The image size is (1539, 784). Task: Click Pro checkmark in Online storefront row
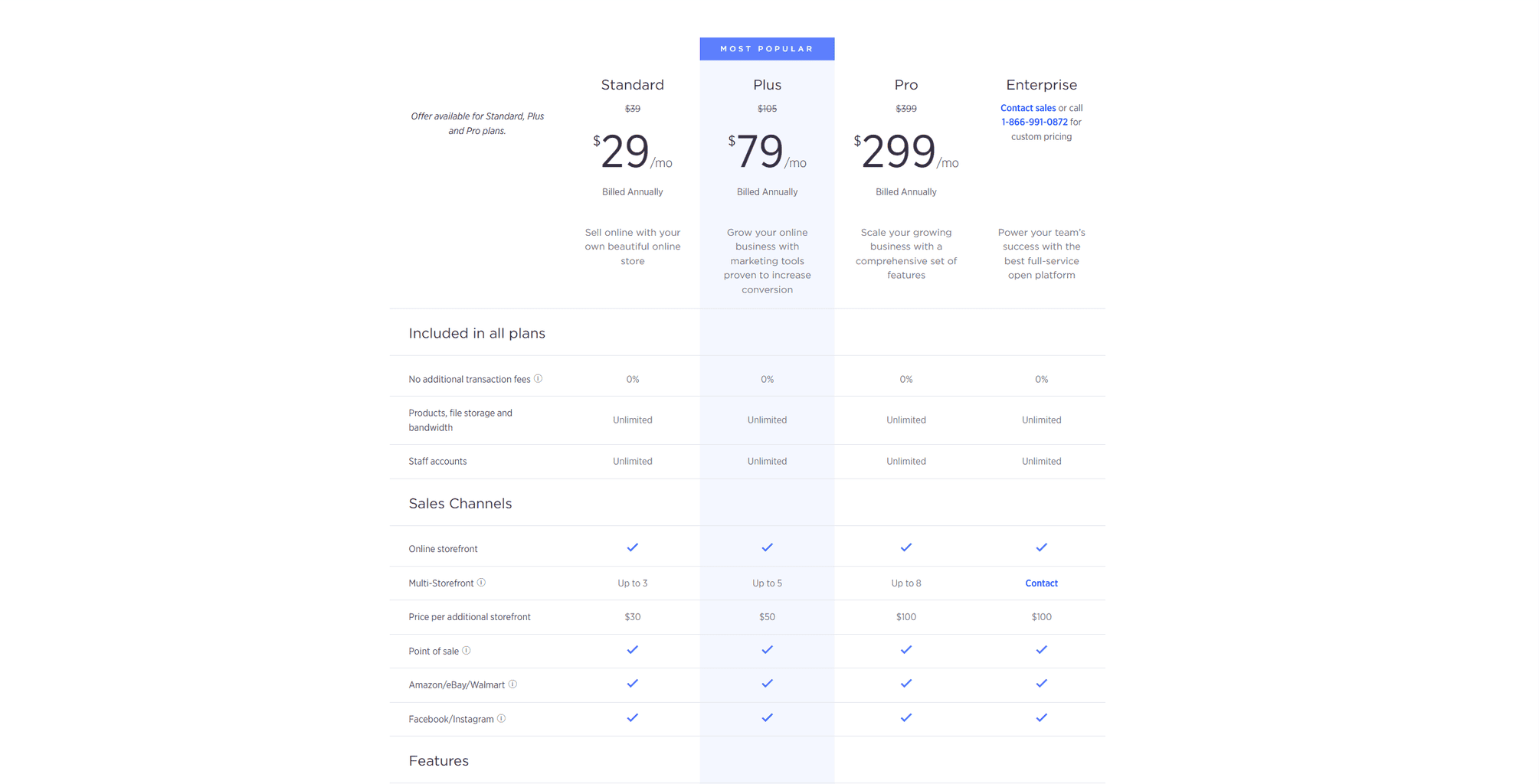(906, 547)
